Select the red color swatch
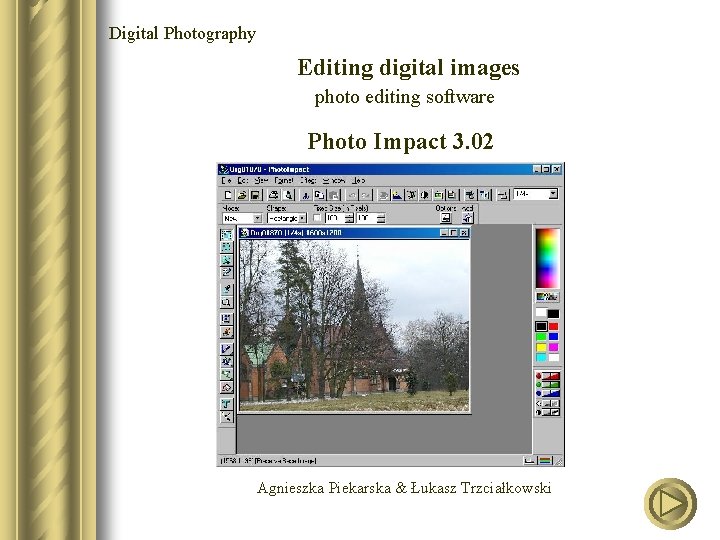720x540 pixels. pyautogui.click(x=553, y=326)
